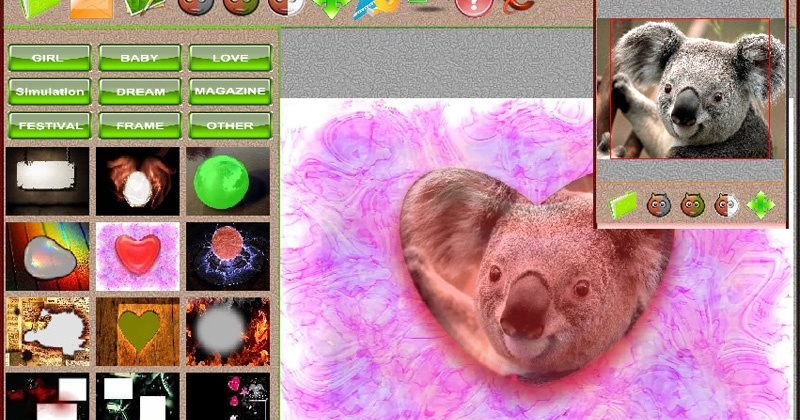The width and height of the screenshot is (800, 420).
Task: Choose the hanging white signboard template
Action: (x=47, y=181)
